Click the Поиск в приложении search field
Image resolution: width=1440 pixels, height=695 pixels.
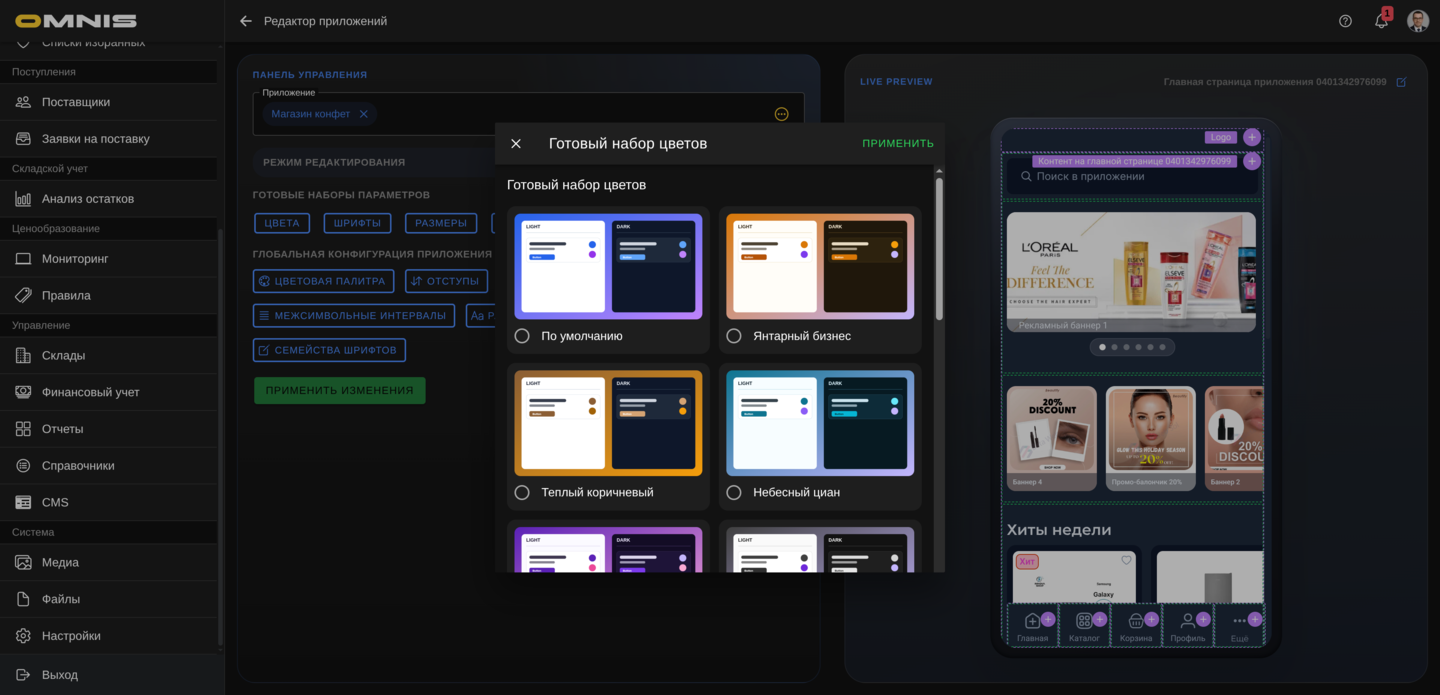pos(1130,177)
